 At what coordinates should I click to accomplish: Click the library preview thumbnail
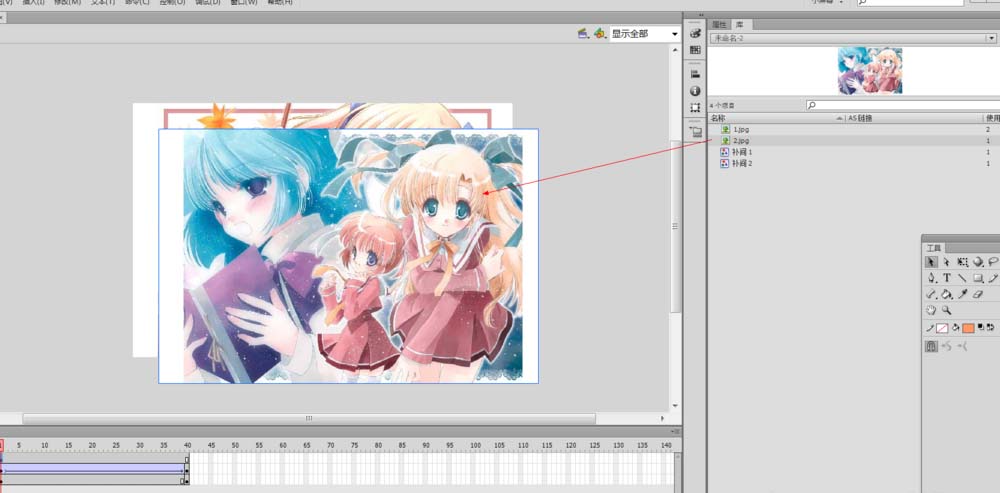[x=870, y=70]
